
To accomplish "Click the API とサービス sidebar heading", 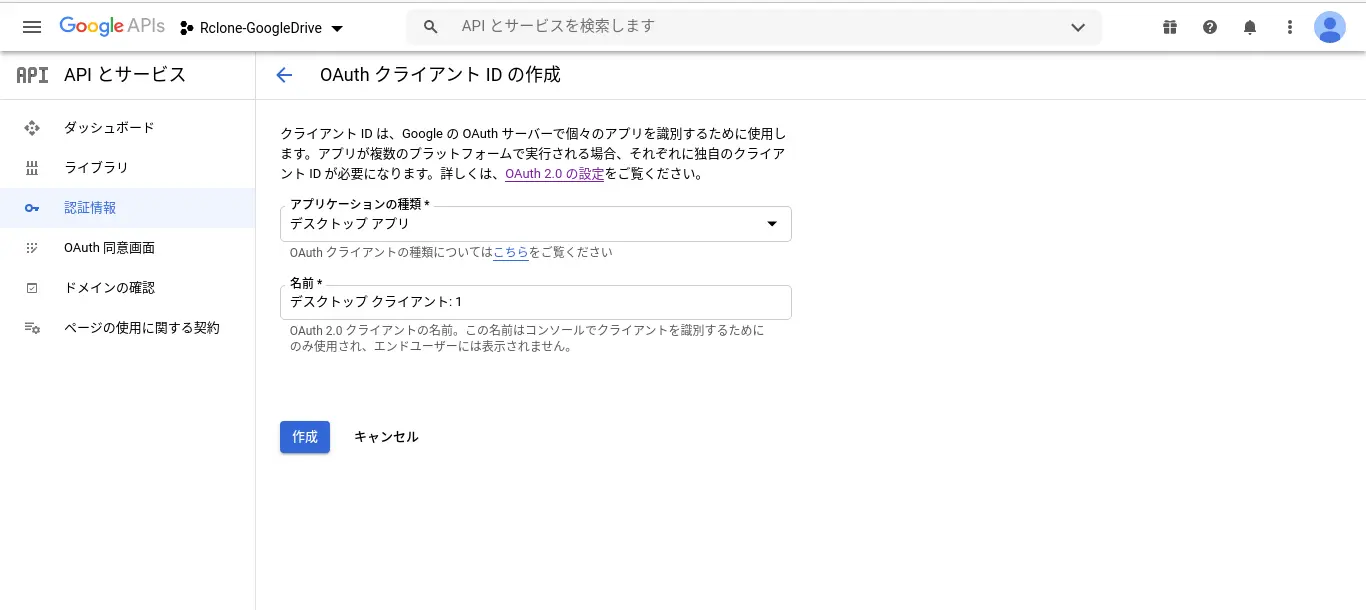I will (125, 75).
